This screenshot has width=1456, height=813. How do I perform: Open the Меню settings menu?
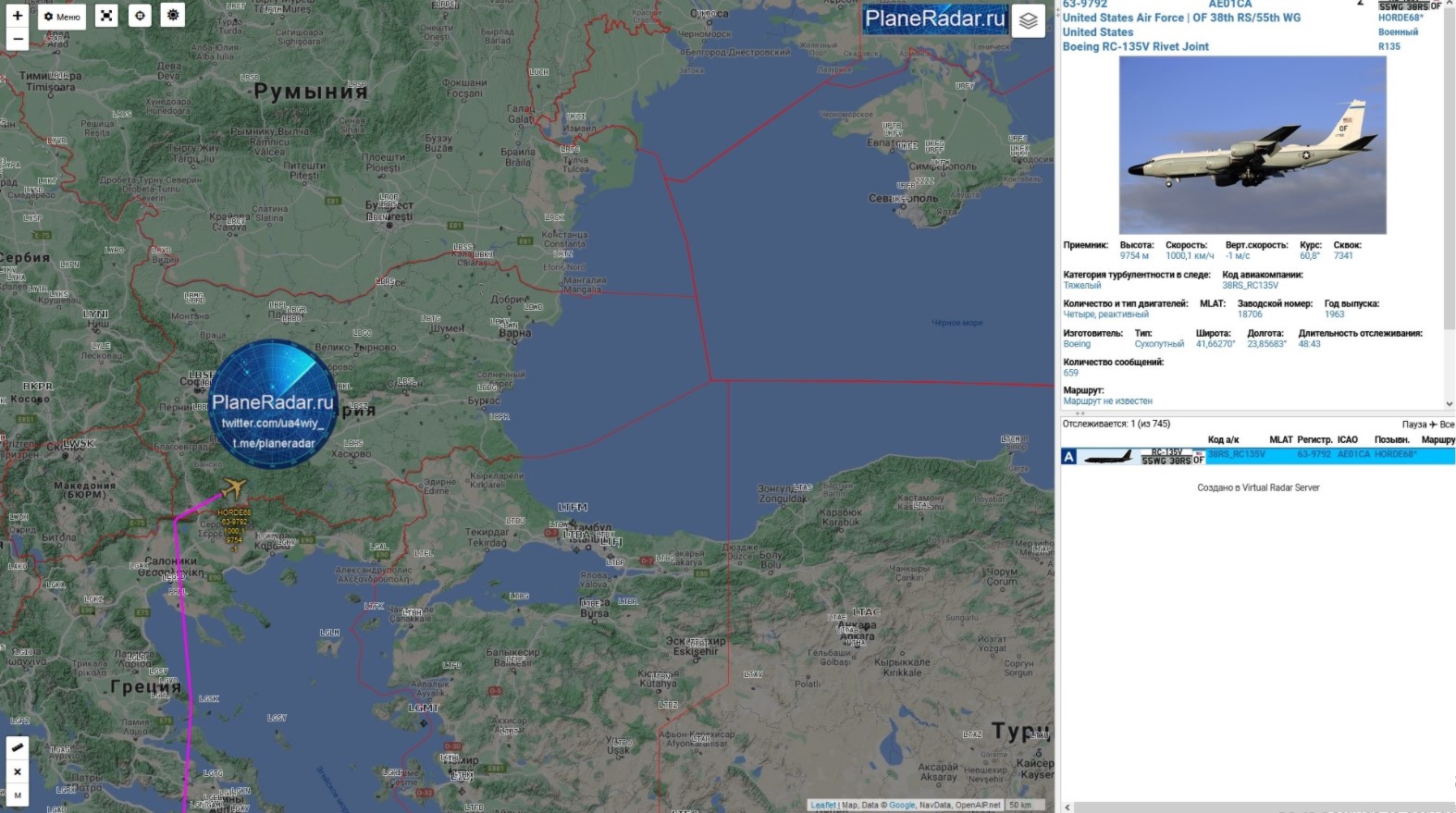[x=62, y=17]
